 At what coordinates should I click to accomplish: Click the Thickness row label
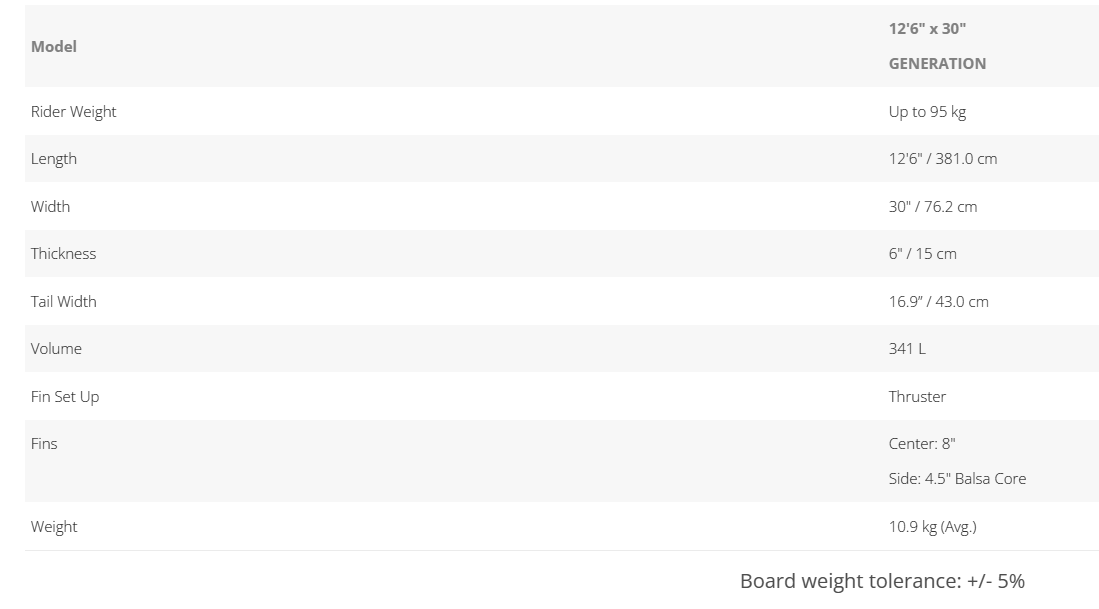[x=63, y=253]
